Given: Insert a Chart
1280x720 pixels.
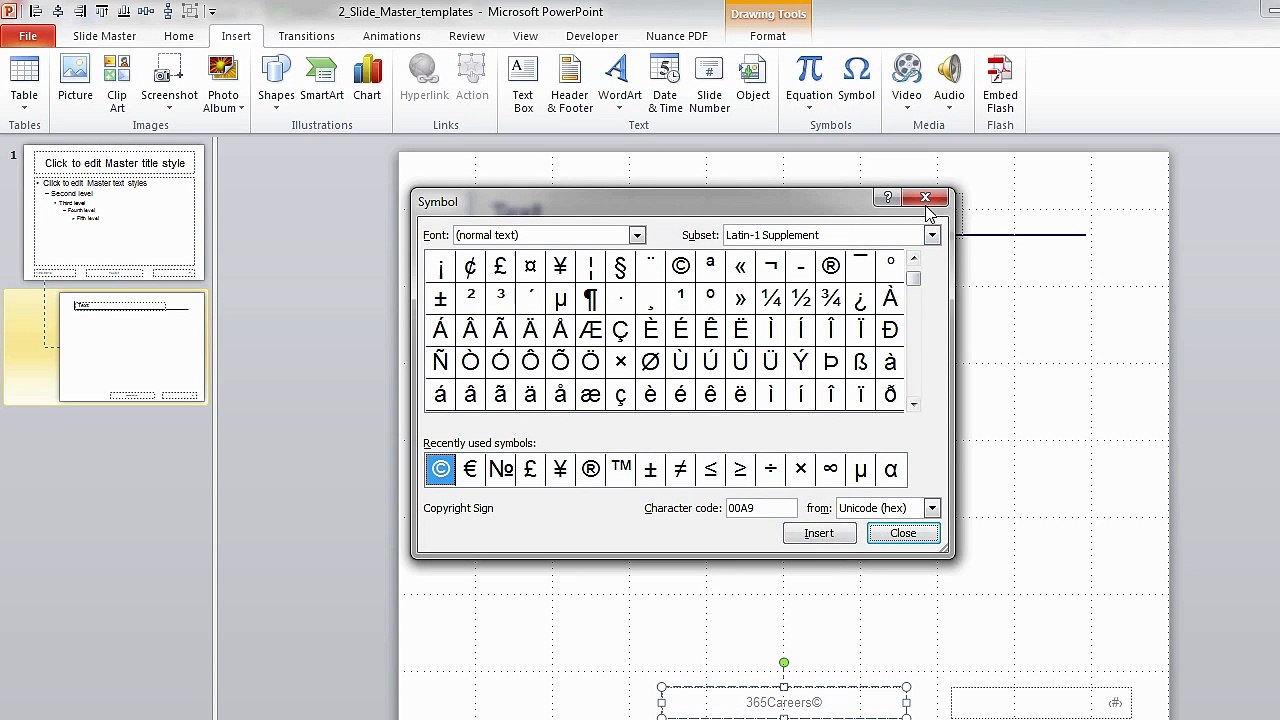Looking at the screenshot, I should coord(367,78).
